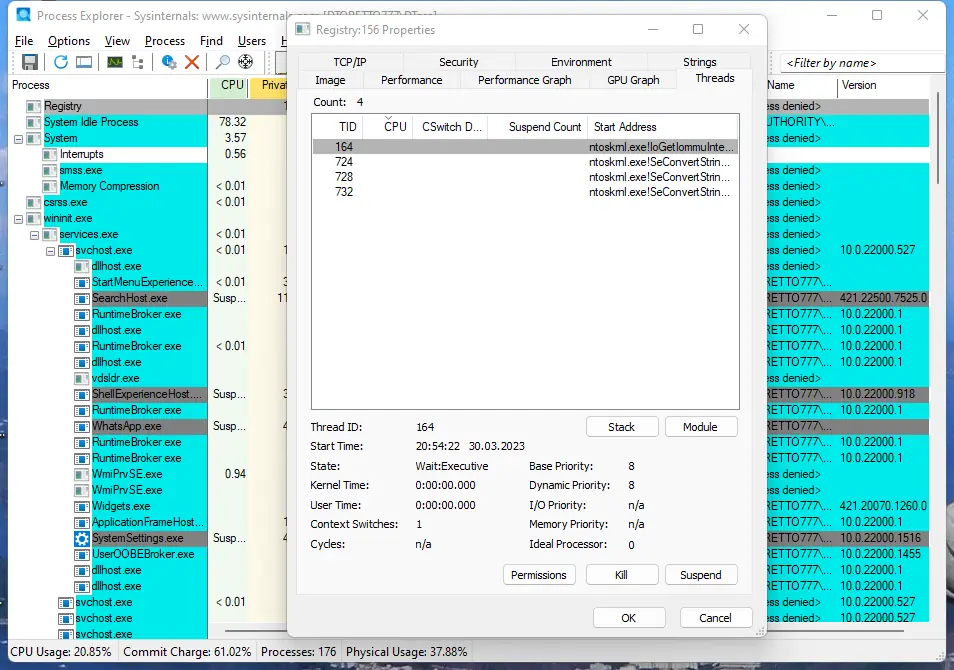Click Cancel in Properties dialog
The width and height of the screenshot is (954, 670).
(716, 618)
